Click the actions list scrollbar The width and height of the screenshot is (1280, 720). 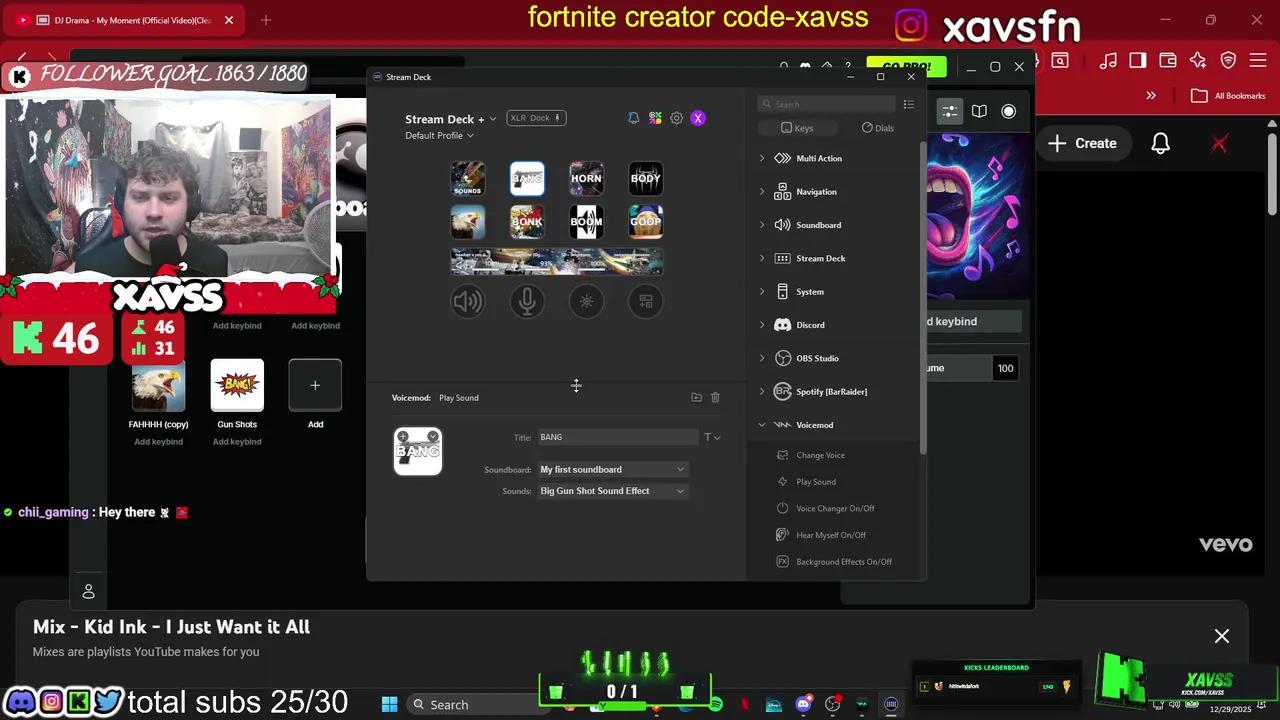point(922,300)
